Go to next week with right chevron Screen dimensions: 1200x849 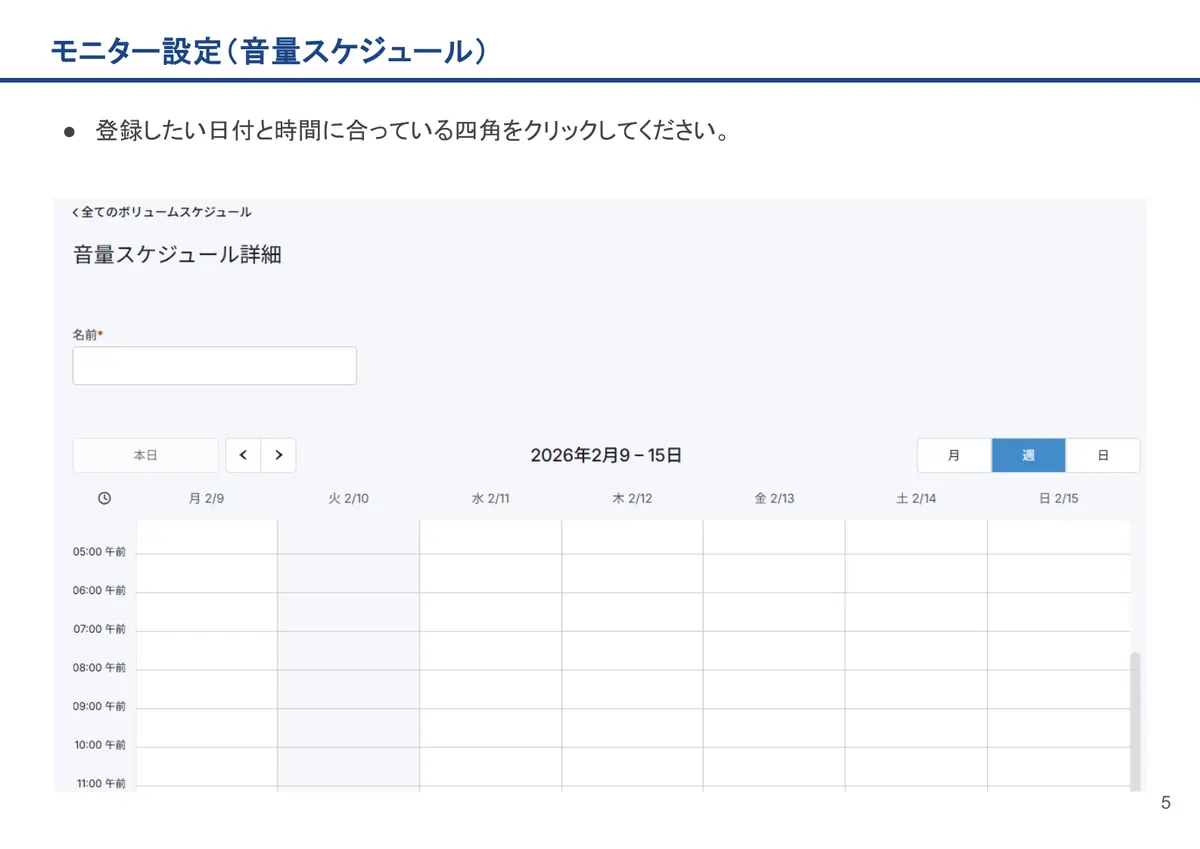[279, 455]
